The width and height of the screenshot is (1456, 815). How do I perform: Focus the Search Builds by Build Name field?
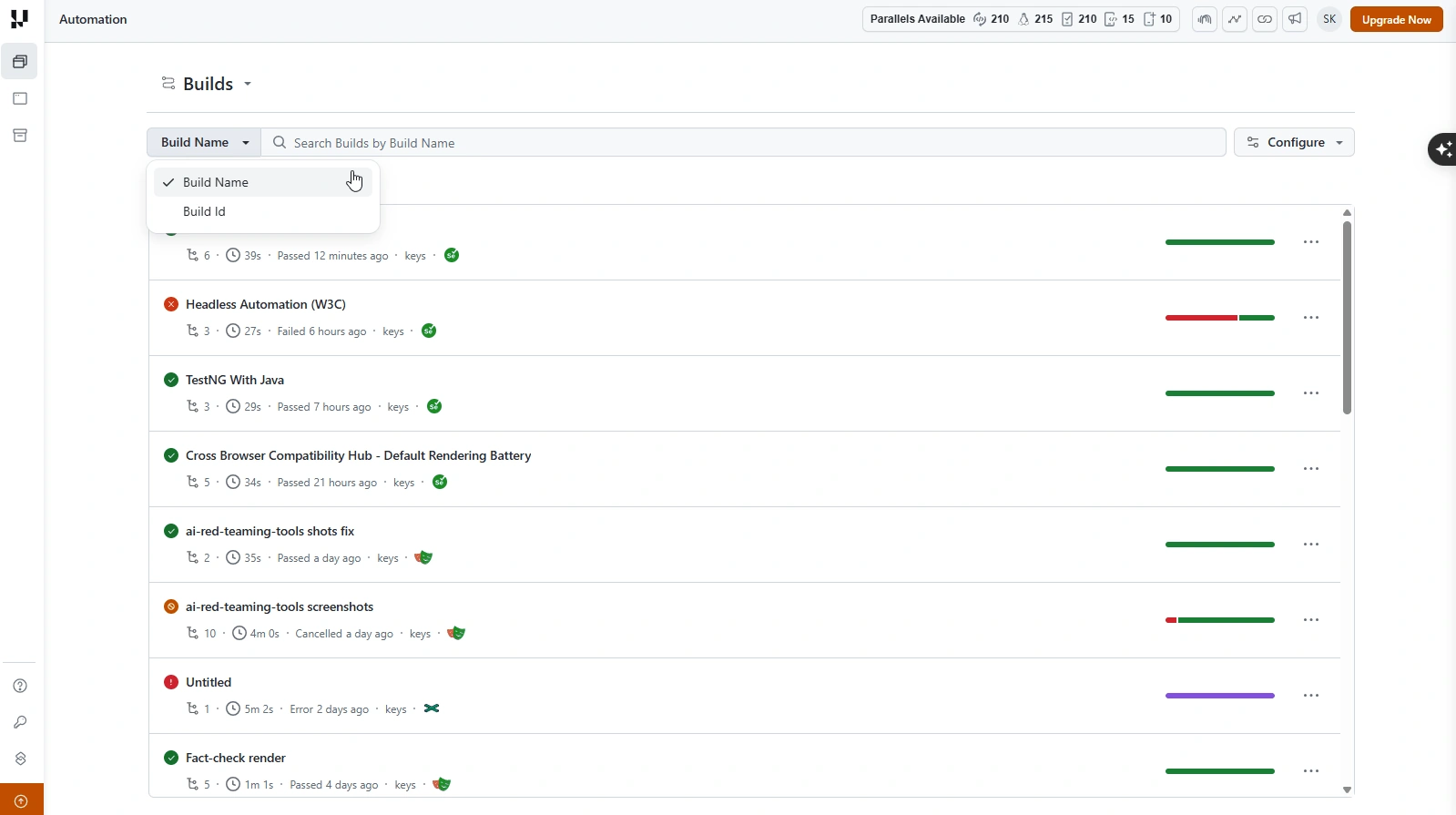click(743, 142)
